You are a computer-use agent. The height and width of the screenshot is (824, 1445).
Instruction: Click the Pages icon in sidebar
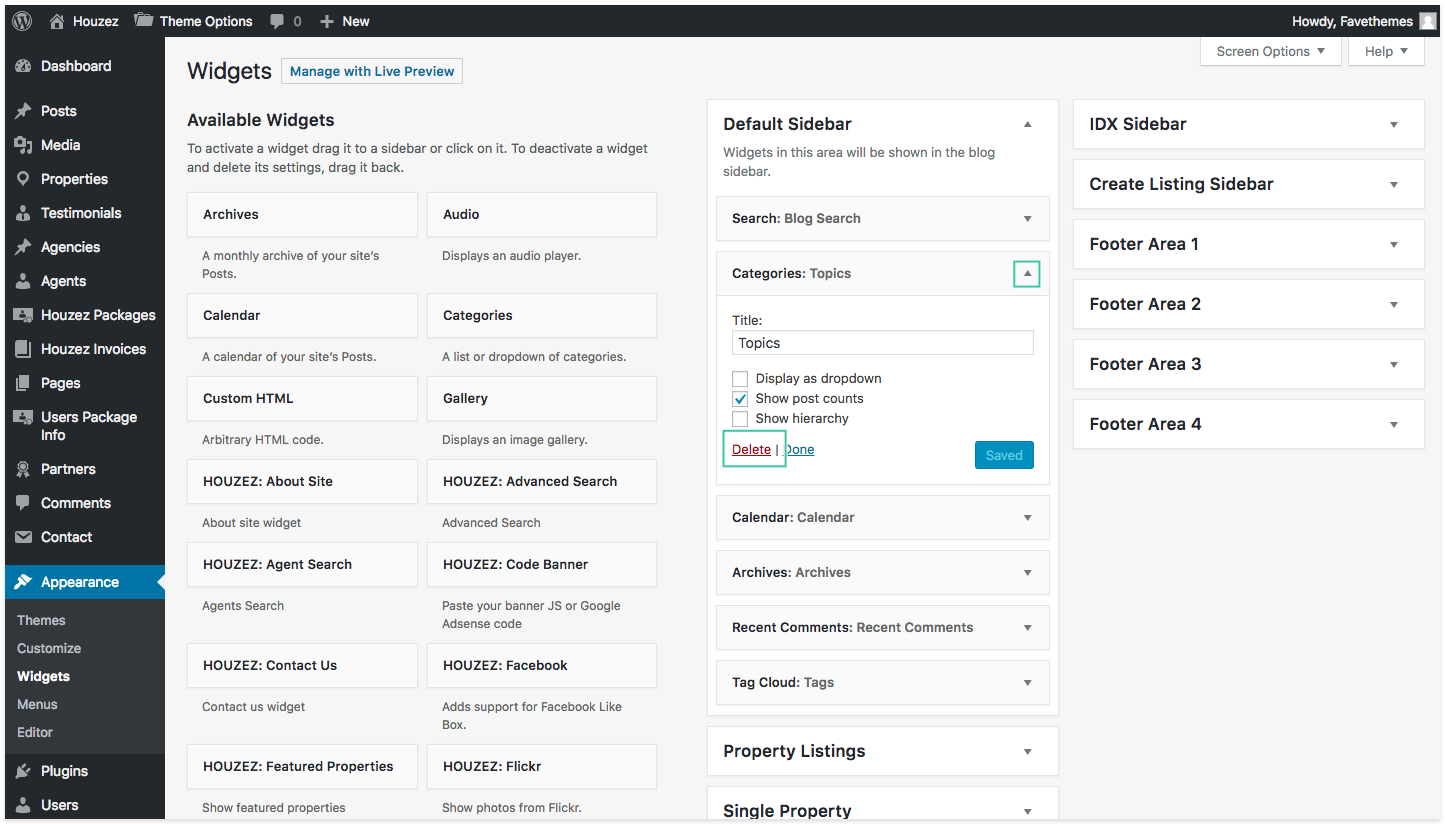click(23, 383)
